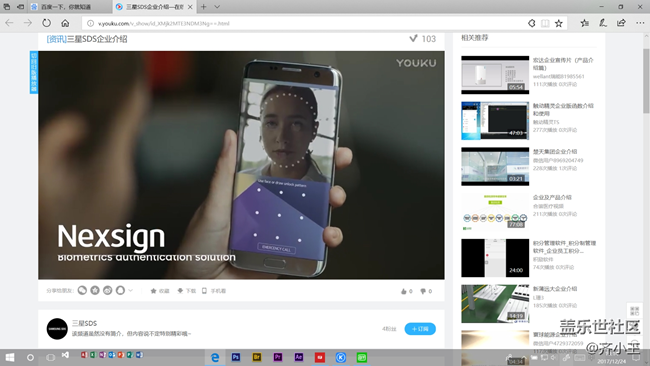This screenshot has height=366, width=650.
Task: Launch Visual Studio from taskbar
Action: [65, 355]
